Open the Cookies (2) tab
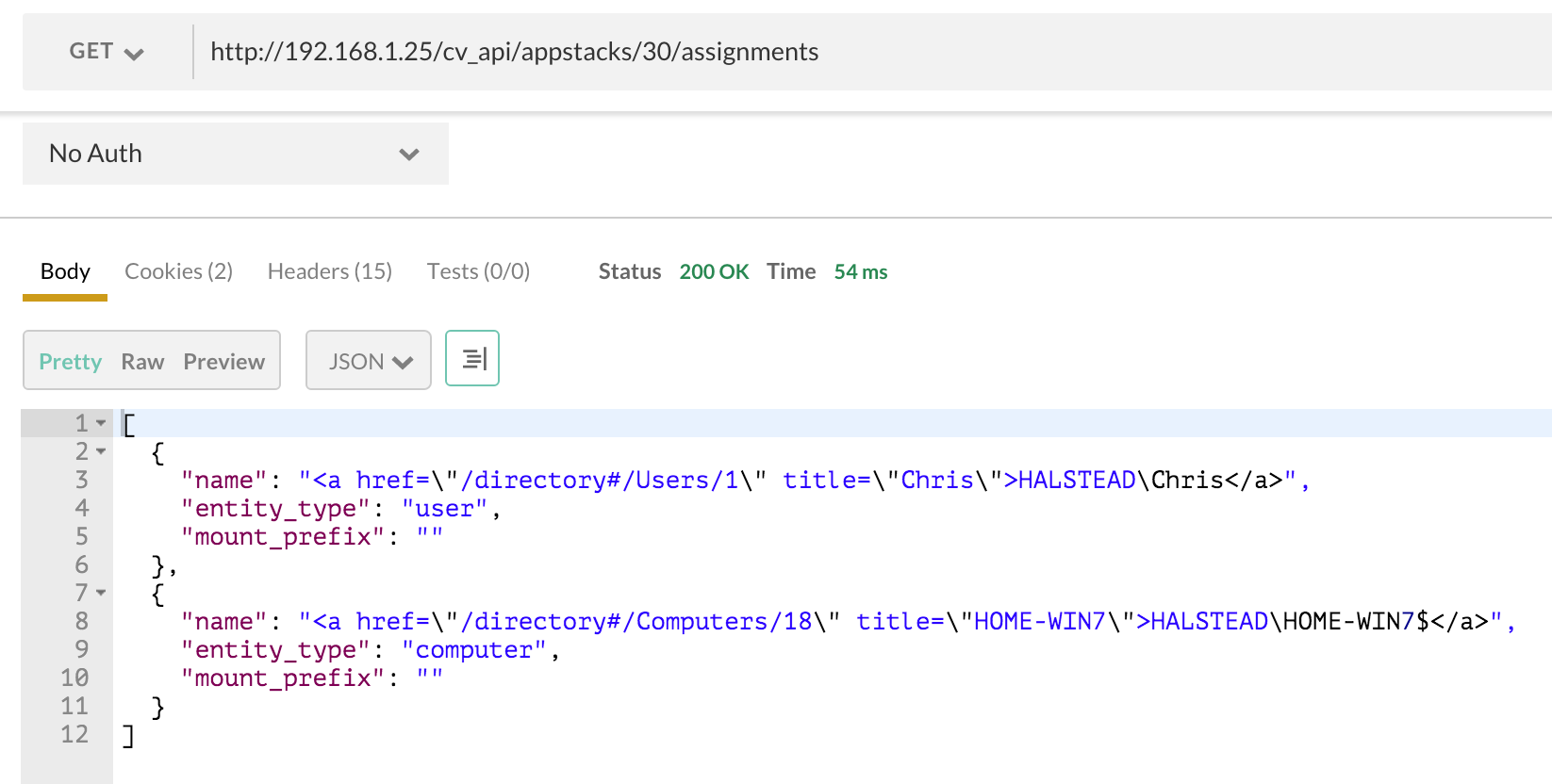 [178, 272]
